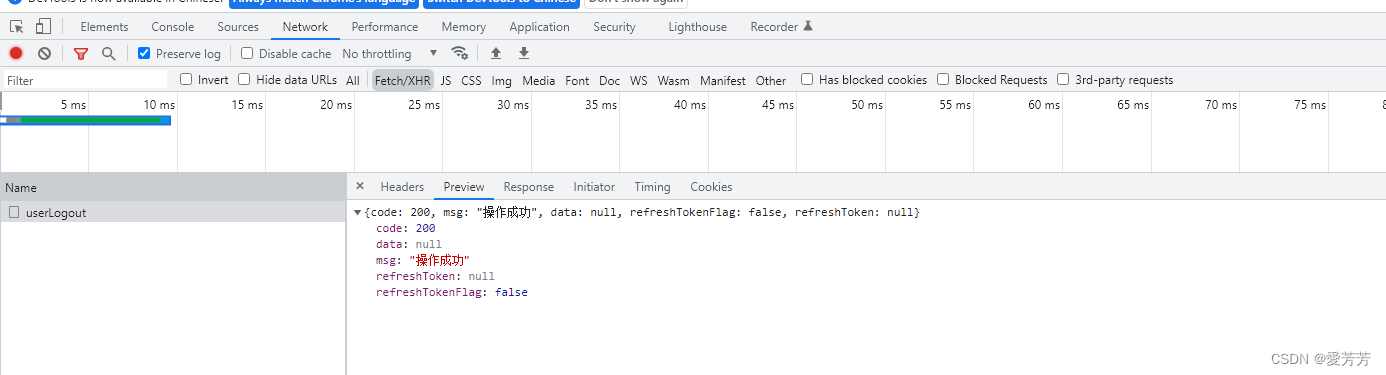Open the Timing tab
The width and height of the screenshot is (1386, 375).
652,187
